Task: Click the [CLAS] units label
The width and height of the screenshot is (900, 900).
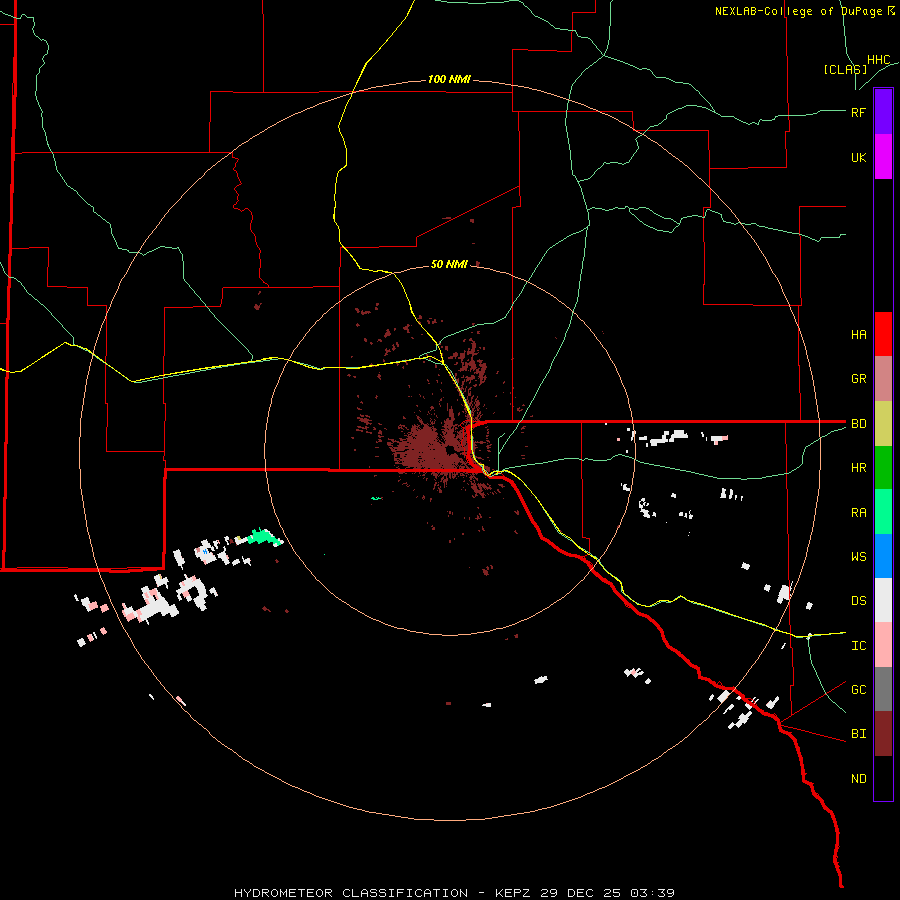Action: 845,69
